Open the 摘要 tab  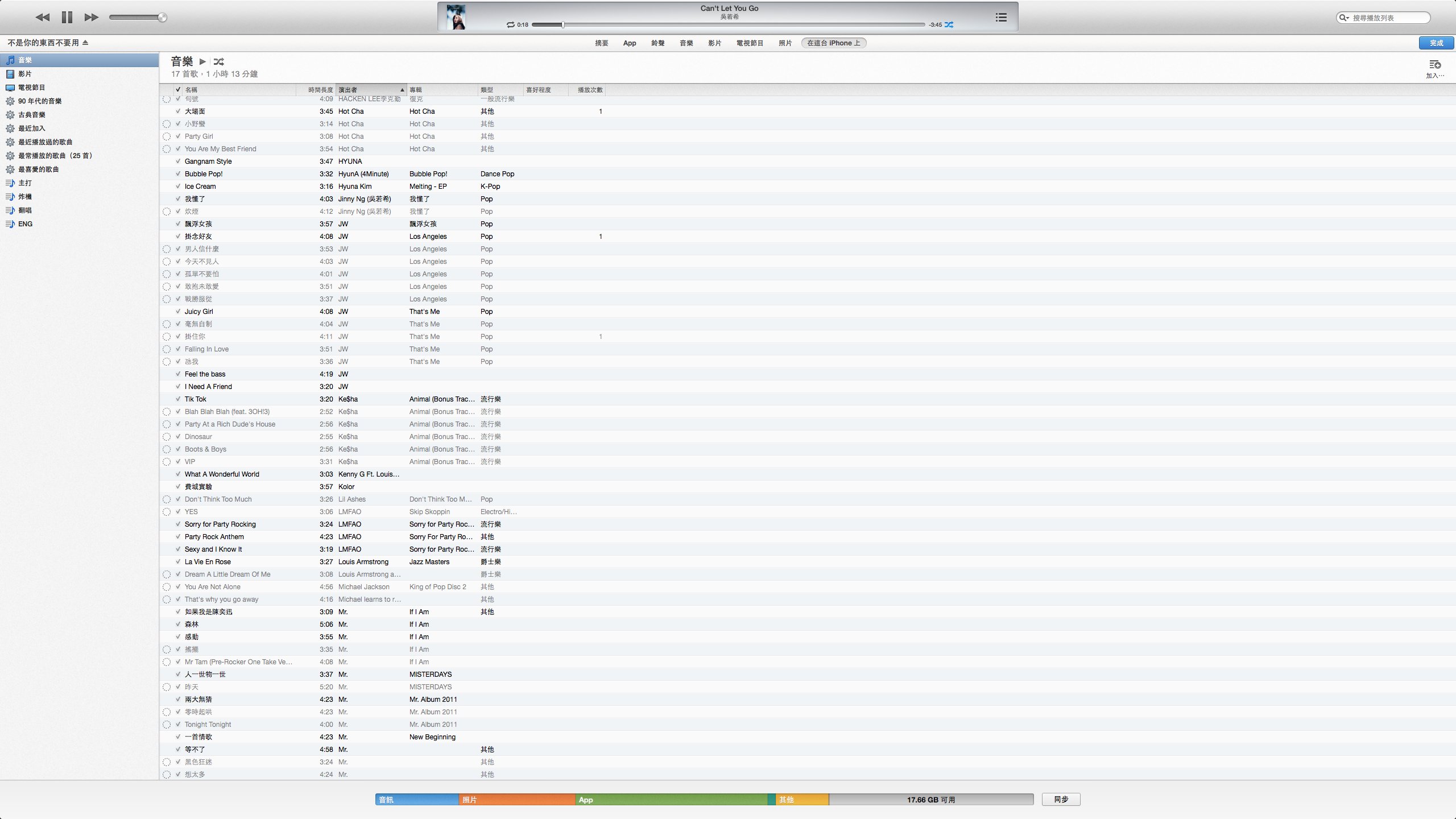(x=602, y=43)
